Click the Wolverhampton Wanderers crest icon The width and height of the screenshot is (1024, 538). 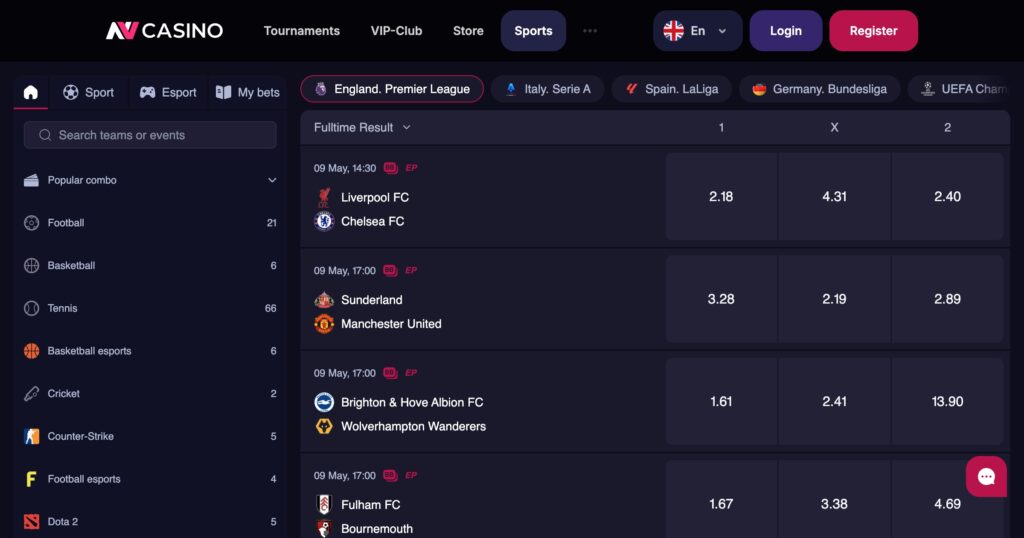pyautogui.click(x=324, y=426)
